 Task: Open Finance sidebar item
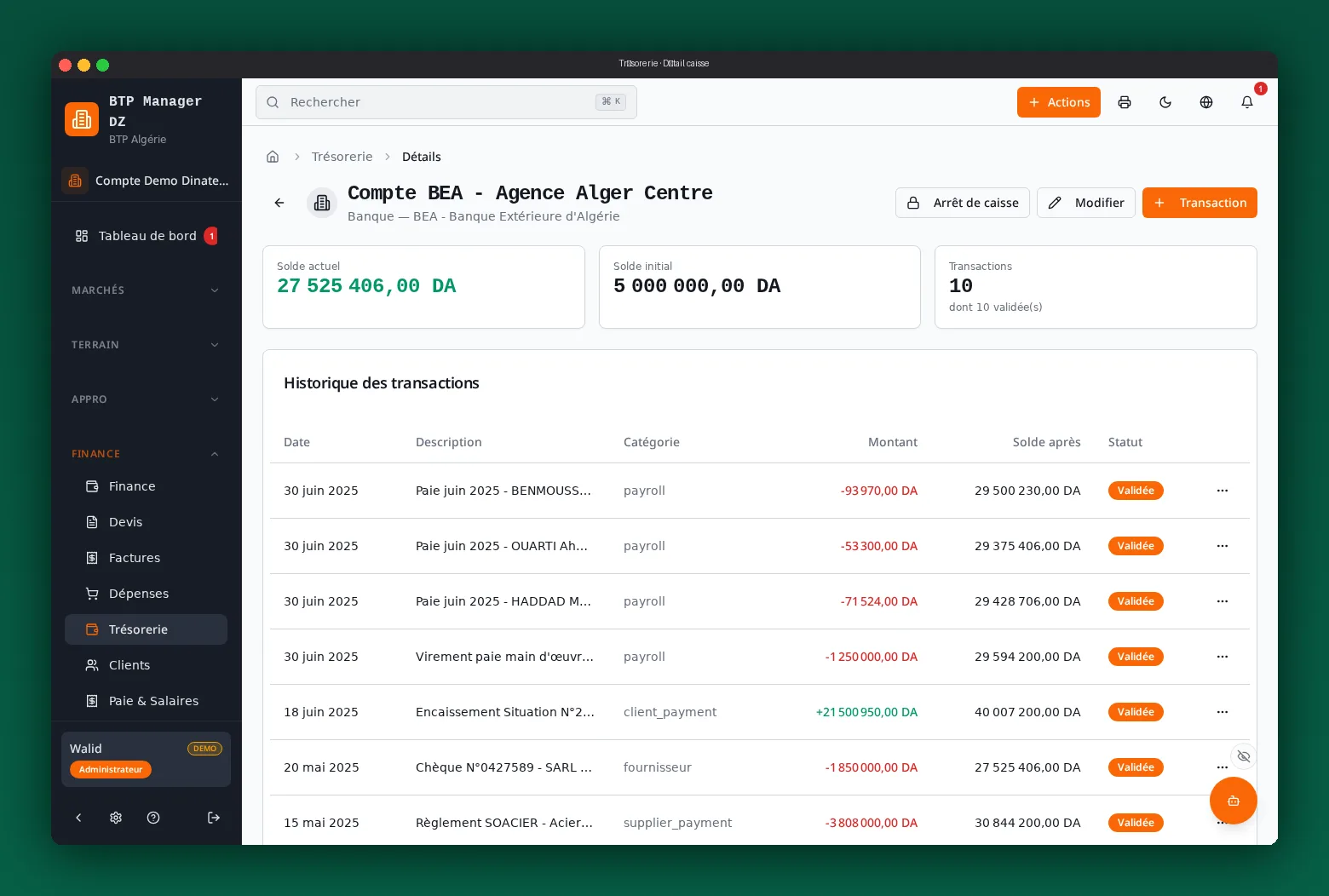(146, 486)
